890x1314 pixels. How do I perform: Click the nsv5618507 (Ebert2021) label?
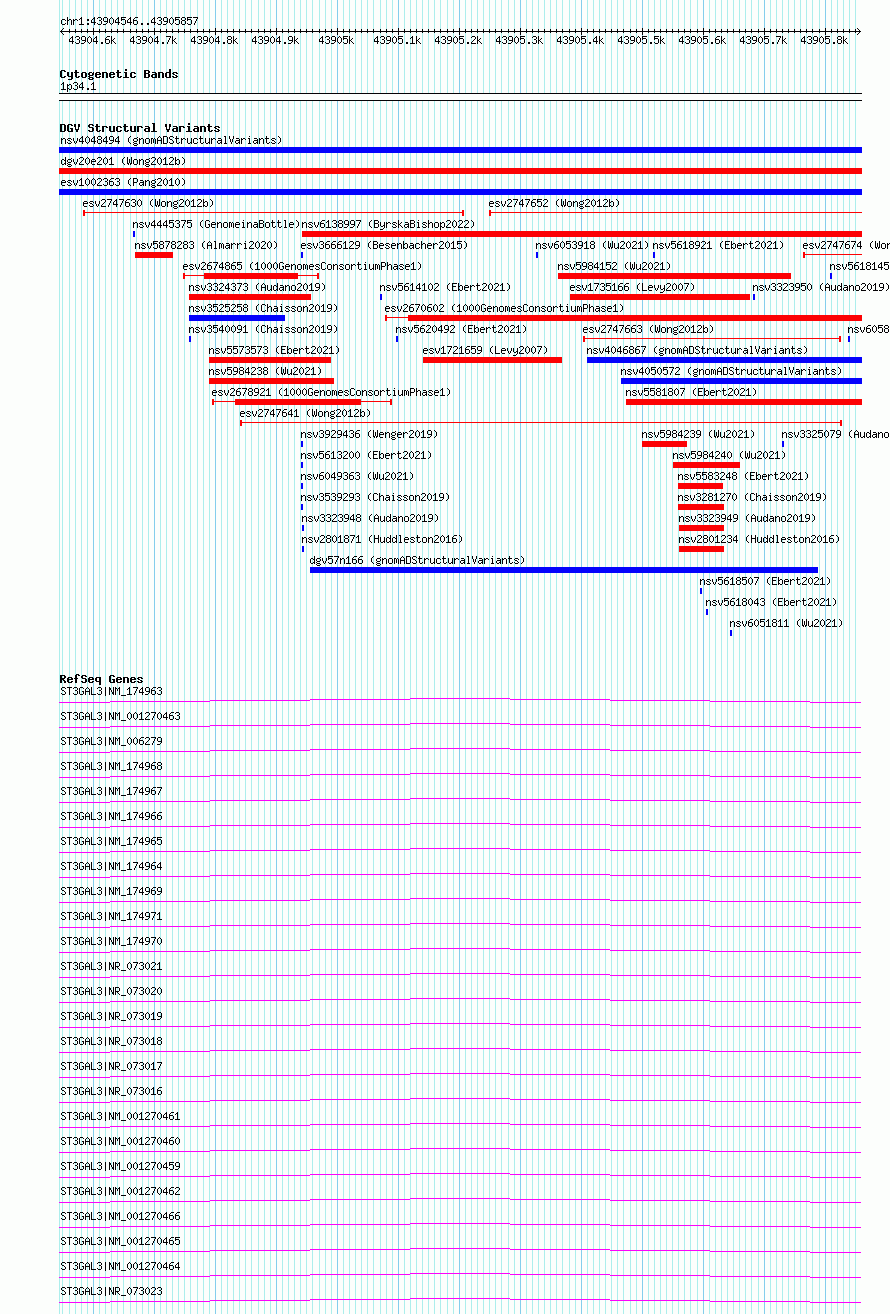[x=765, y=581]
